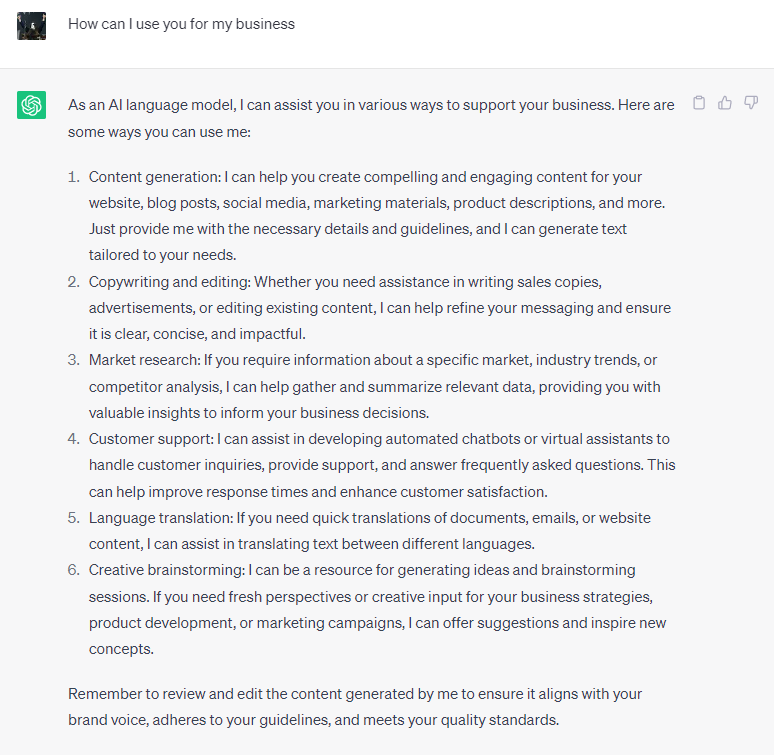
Task: Click the "Remember to review and edit" closing paragraph
Action: [355, 706]
